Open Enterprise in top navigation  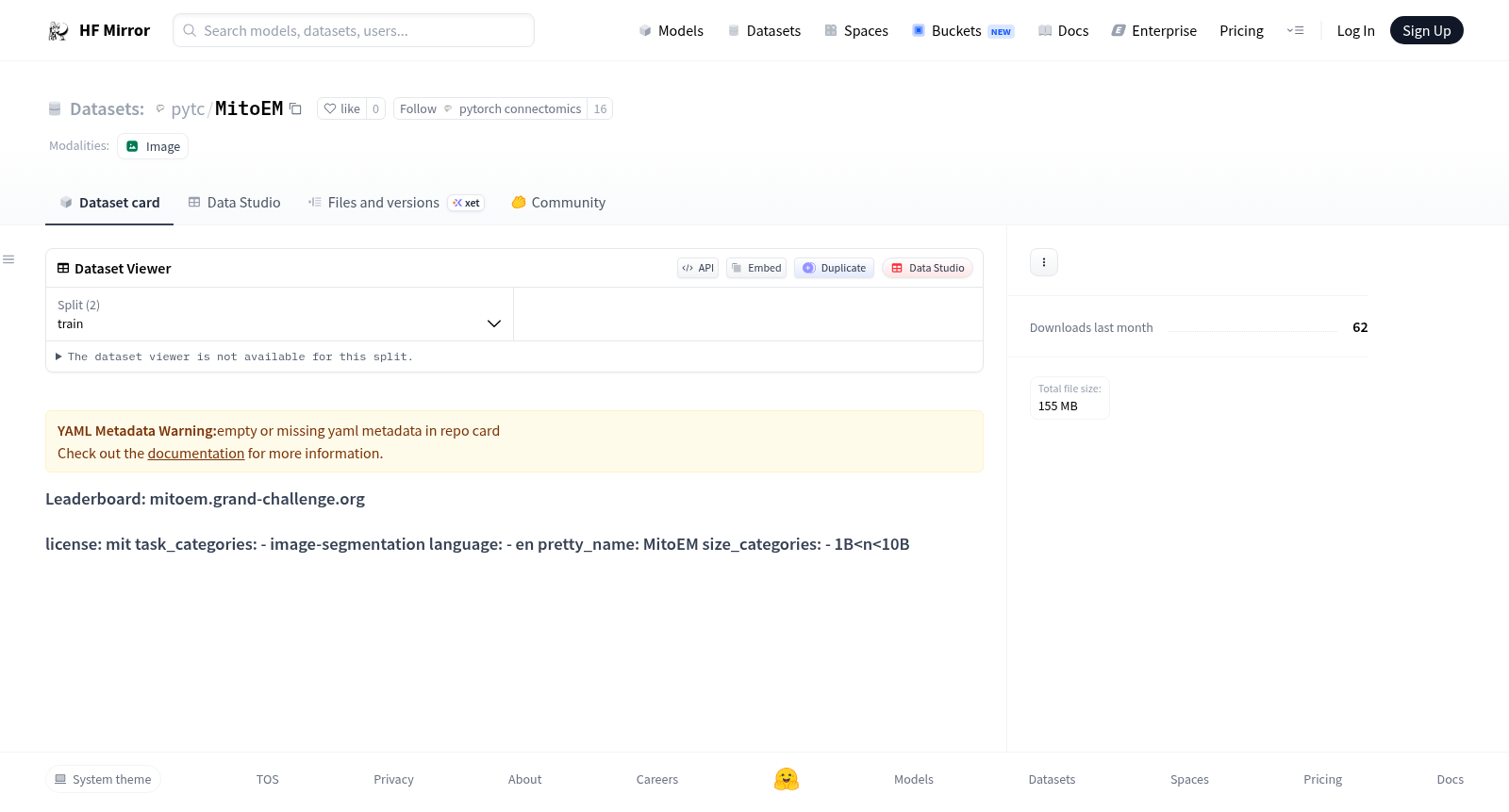(1154, 31)
